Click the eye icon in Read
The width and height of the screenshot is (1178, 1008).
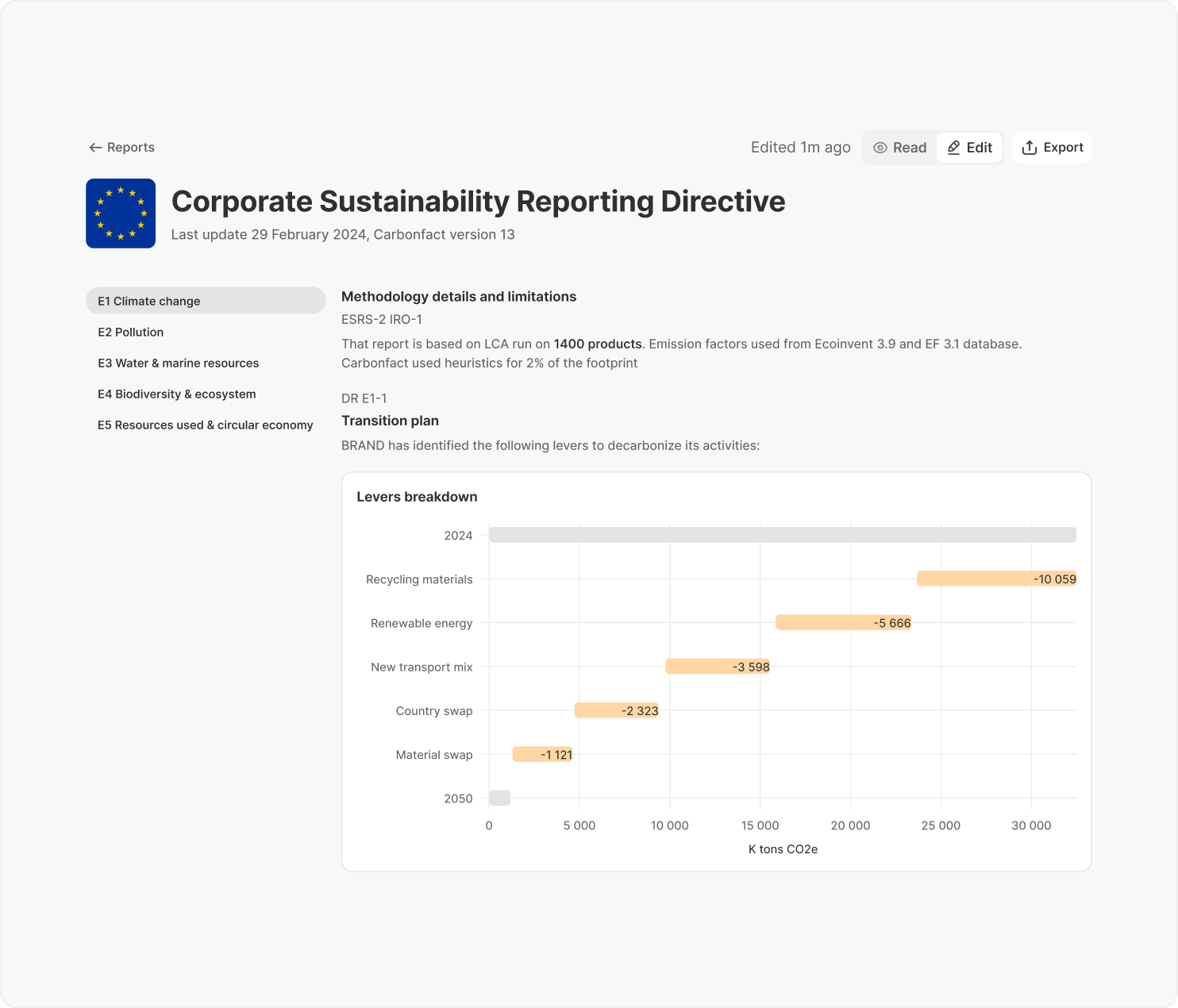coord(880,148)
